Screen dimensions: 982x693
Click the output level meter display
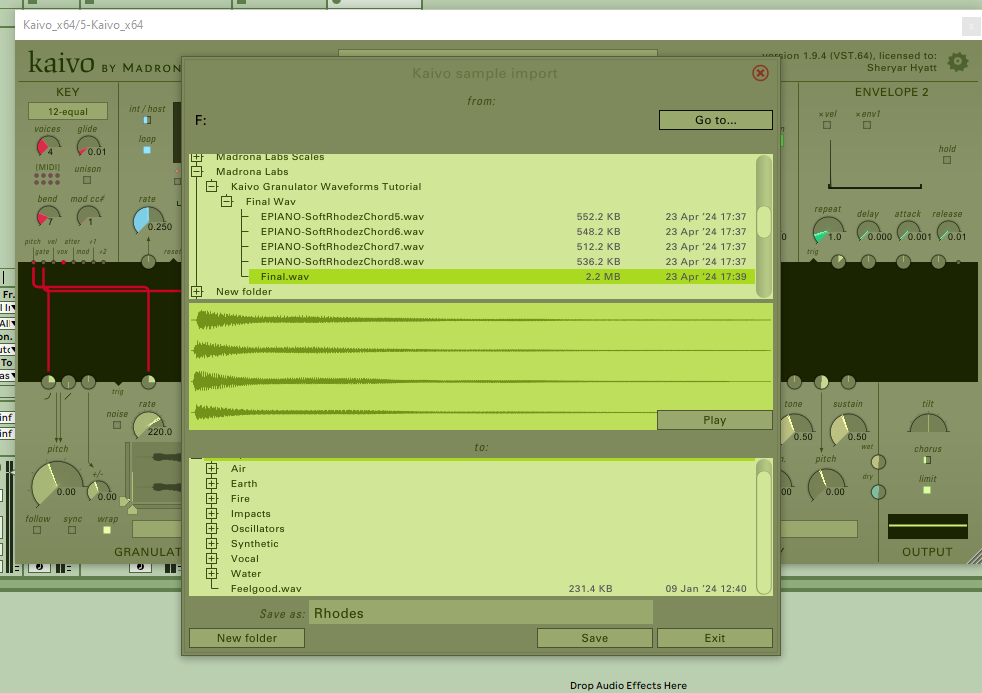coord(928,526)
